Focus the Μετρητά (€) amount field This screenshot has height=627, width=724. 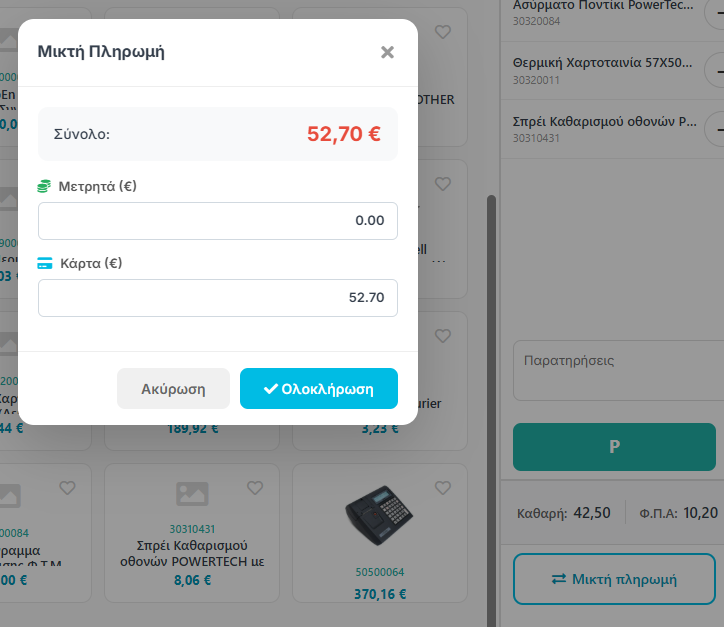218,221
